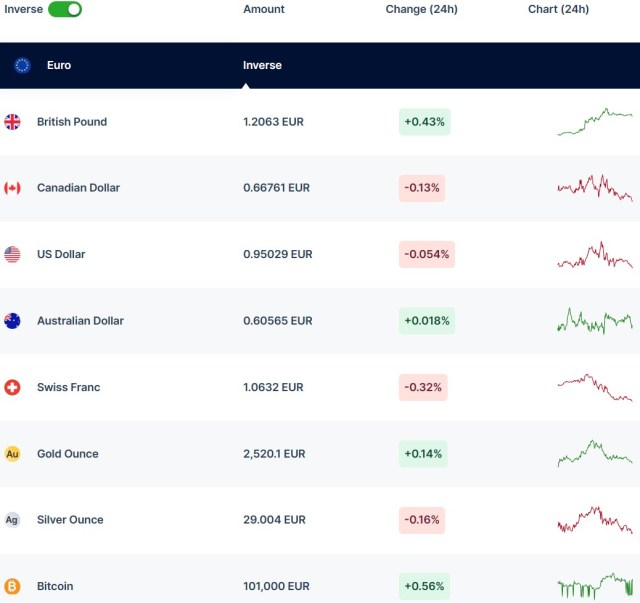
Task: Click the Bitcoin logo icon
Action: [x=12, y=586]
